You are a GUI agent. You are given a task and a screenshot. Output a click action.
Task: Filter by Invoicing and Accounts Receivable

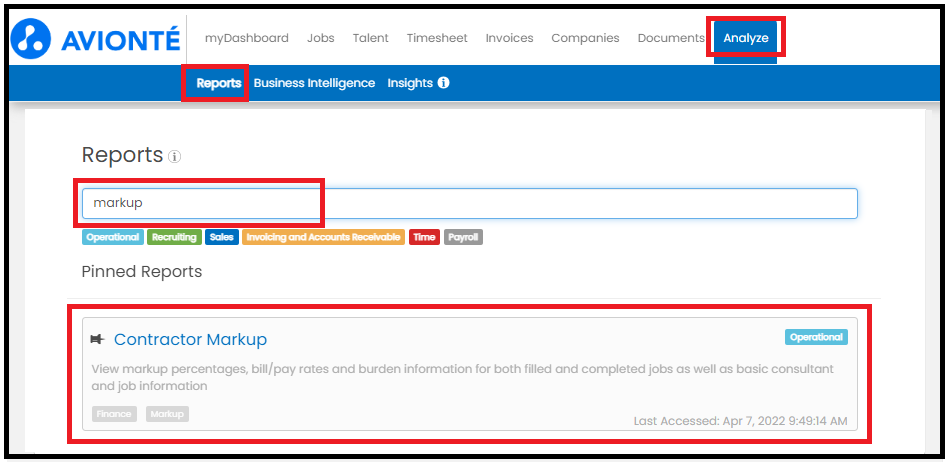pos(323,237)
